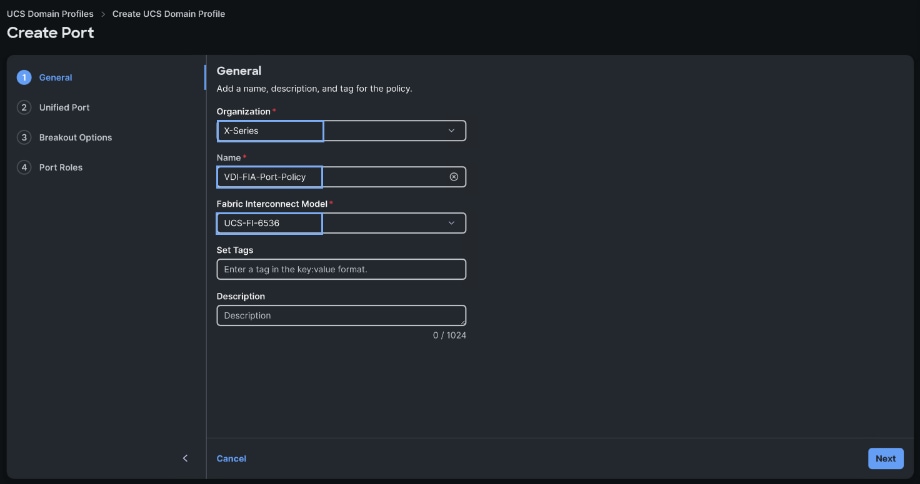Select the step 4 circle icon
The height and width of the screenshot is (484, 920).
click(24, 167)
